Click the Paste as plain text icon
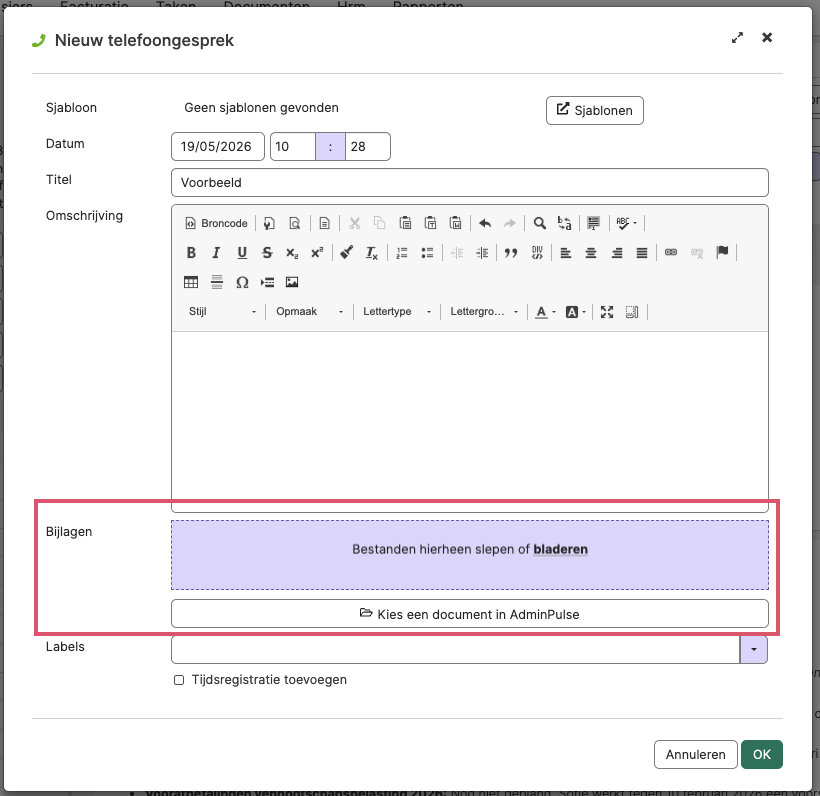The image size is (820, 796). [430, 223]
